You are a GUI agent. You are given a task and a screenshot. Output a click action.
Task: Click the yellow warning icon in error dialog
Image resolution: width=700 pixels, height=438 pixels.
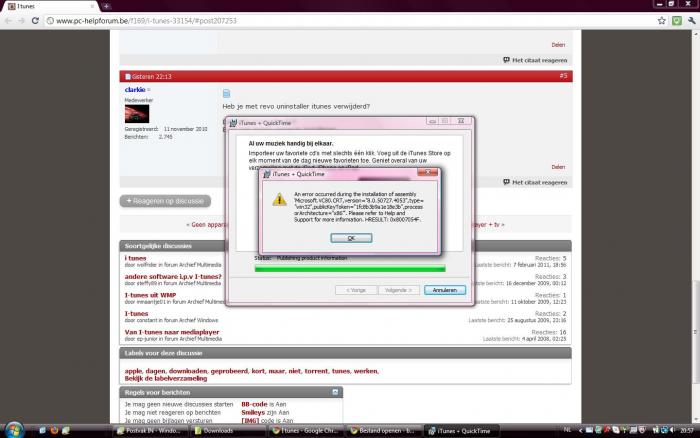click(x=279, y=199)
